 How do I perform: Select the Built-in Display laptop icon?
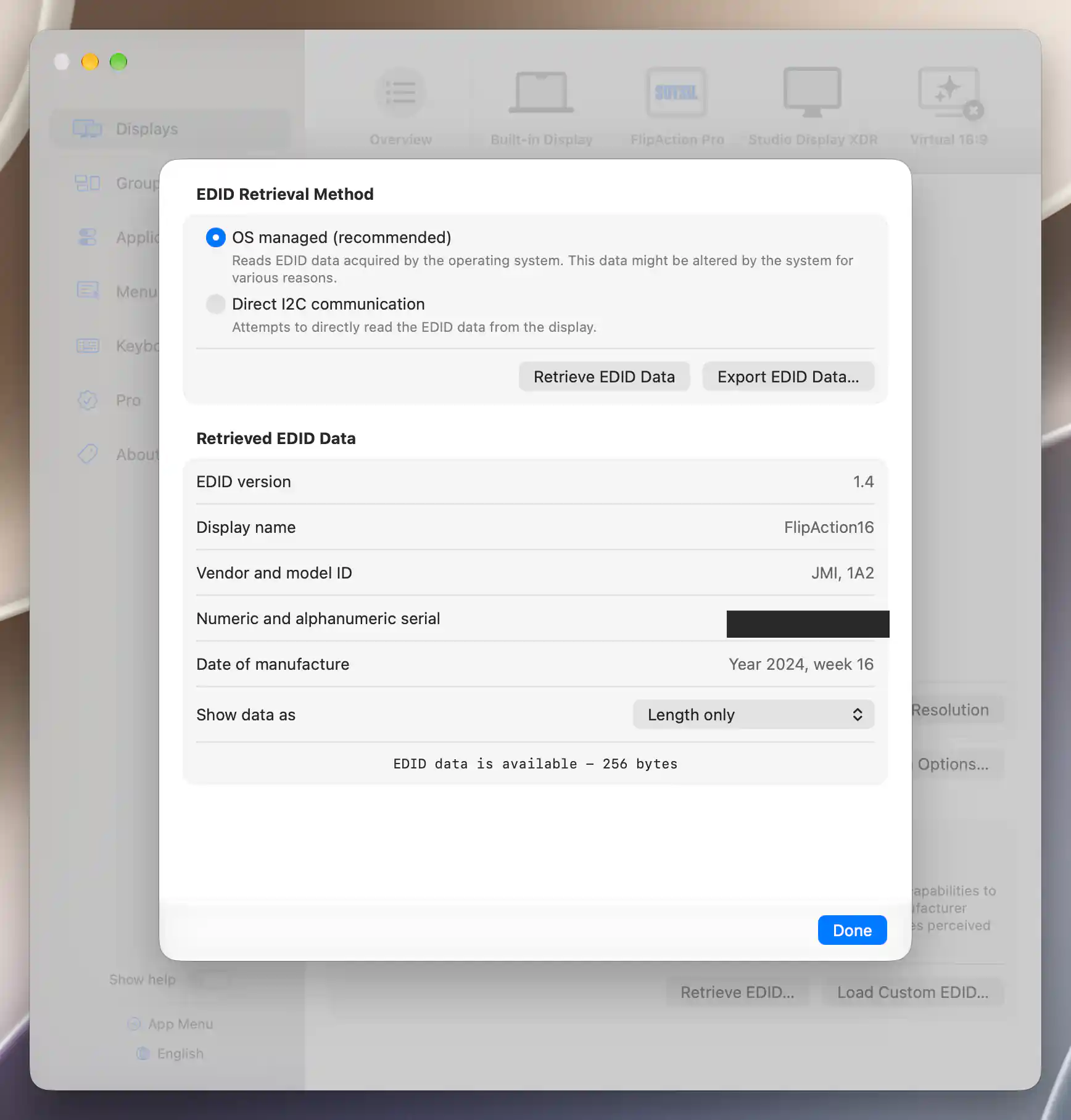(x=541, y=93)
